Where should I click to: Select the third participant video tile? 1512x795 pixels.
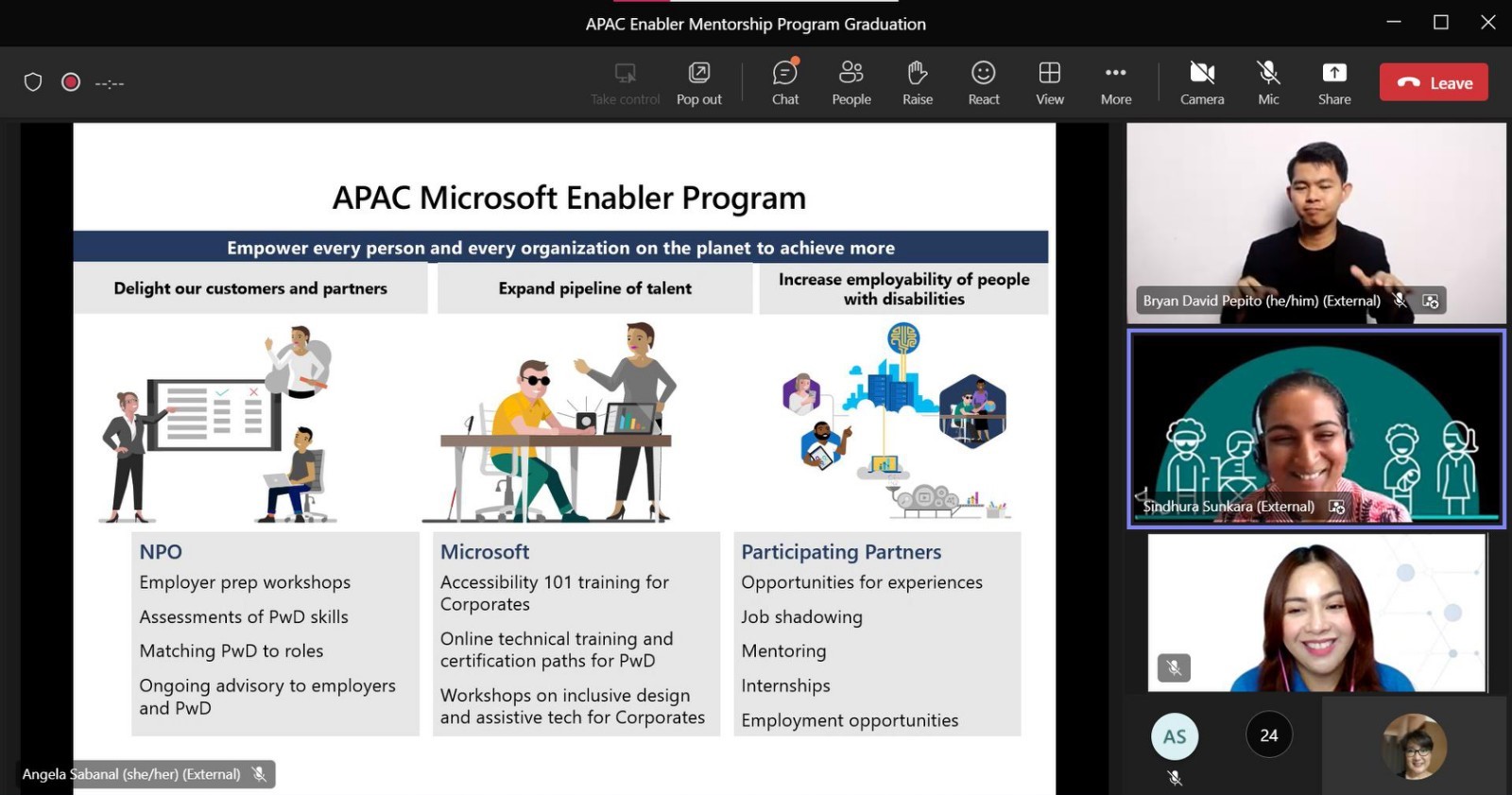[x=1317, y=613]
